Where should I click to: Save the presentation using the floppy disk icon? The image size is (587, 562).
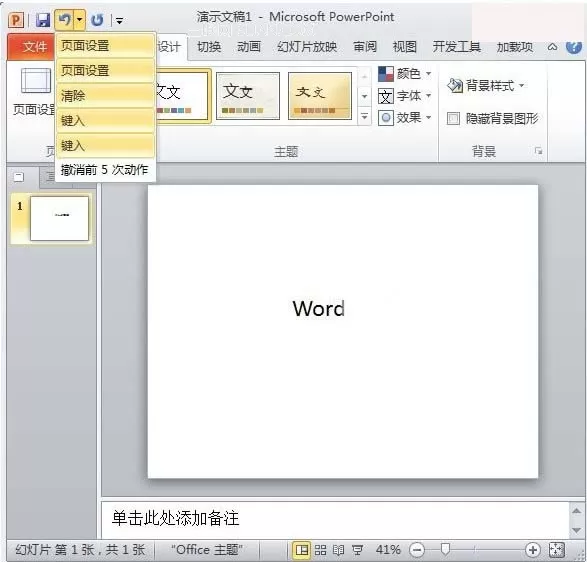43,20
